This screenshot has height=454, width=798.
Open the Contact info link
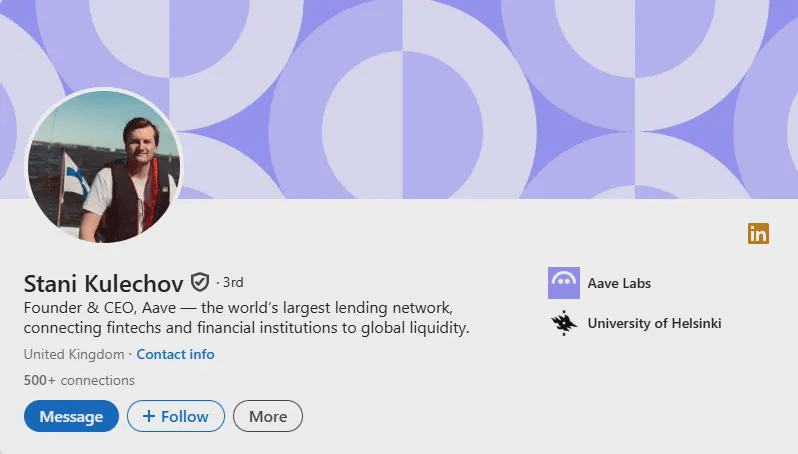(176, 354)
